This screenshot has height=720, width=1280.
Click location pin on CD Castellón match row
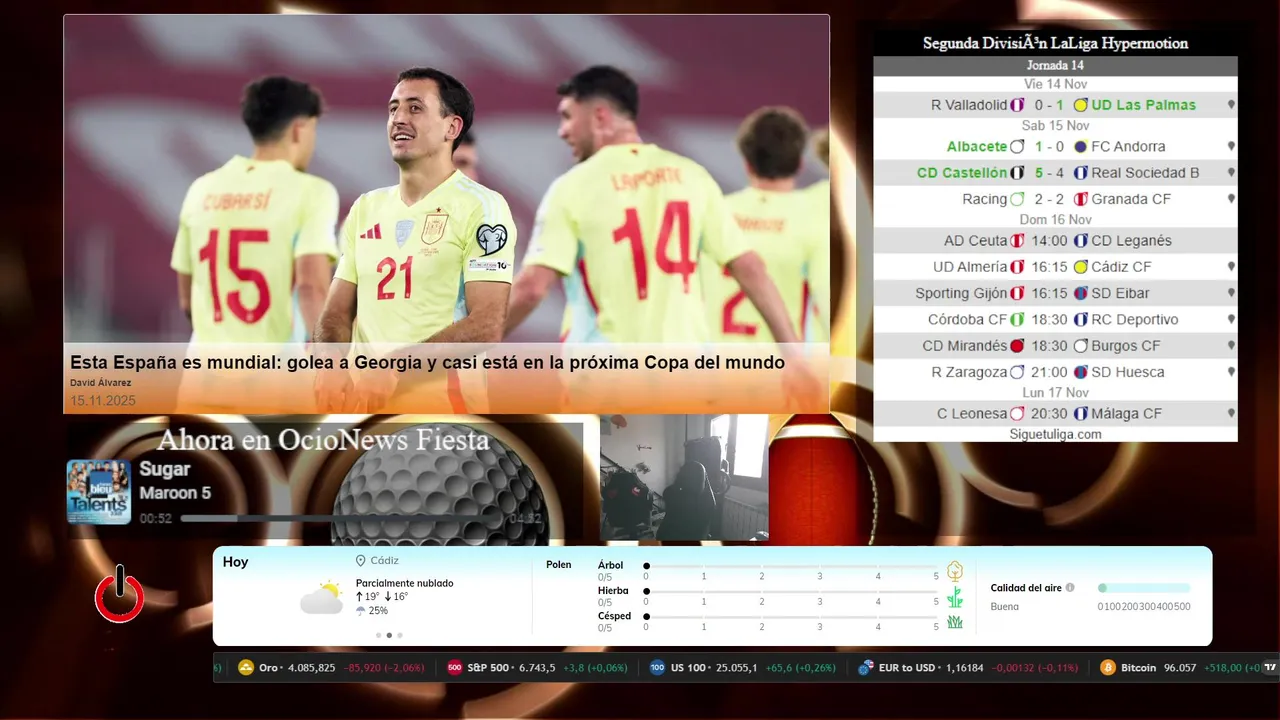[1231, 173]
